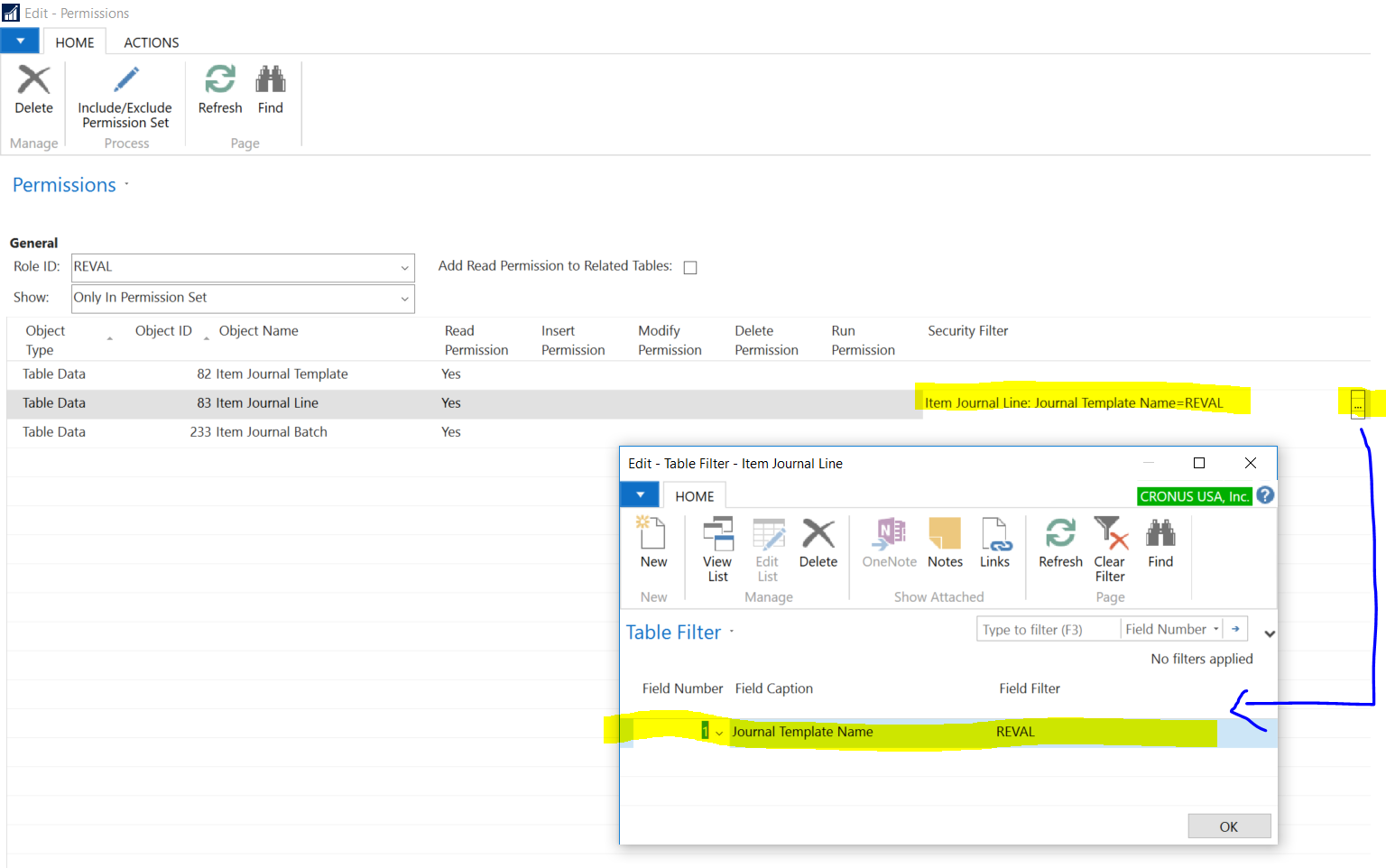This screenshot has width=1386, height=868.
Task: Switch to the ACTIONS tab
Action: (x=151, y=42)
